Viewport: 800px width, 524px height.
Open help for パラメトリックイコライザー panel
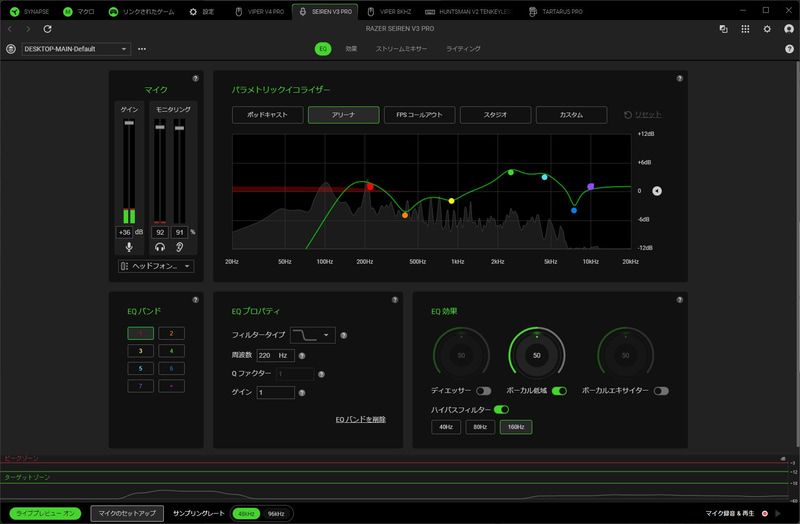click(680, 79)
